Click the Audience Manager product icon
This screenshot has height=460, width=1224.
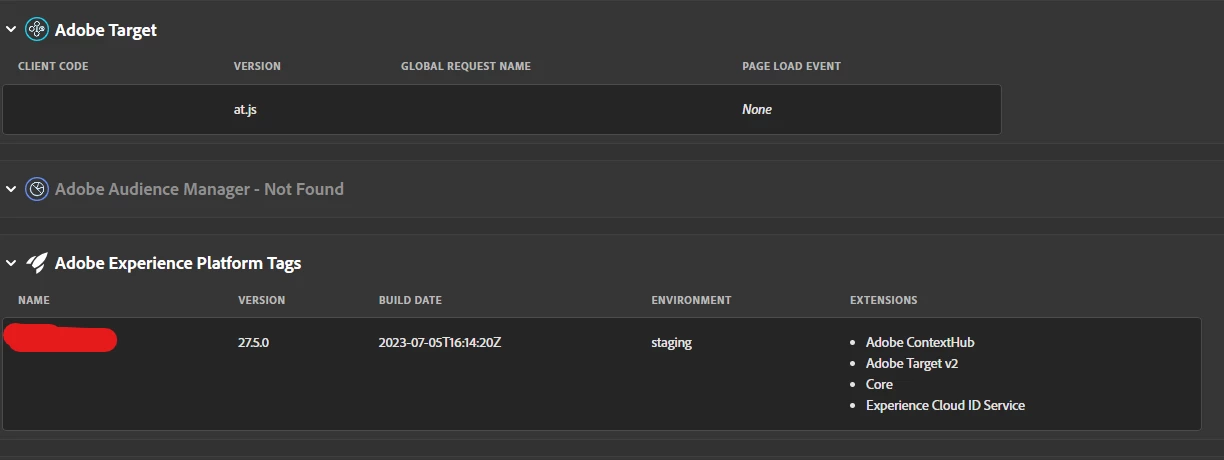pyautogui.click(x=37, y=189)
